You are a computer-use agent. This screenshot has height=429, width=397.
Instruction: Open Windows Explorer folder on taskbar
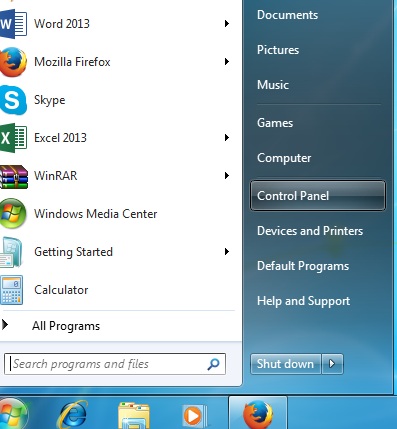tap(134, 415)
